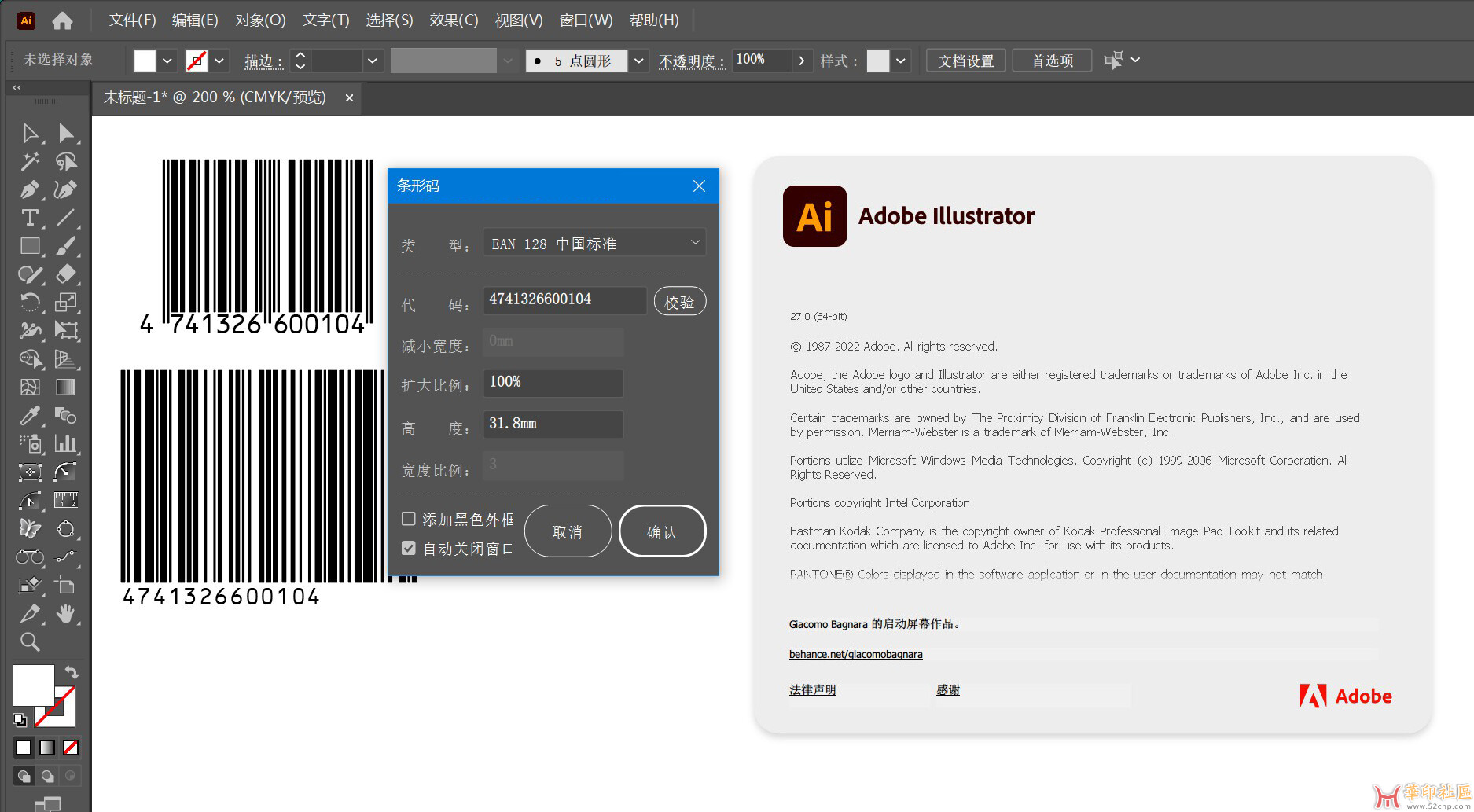Open the 类型 EAN 128 dropdown
Screen dimensions: 1474x812
pos(594,244)
